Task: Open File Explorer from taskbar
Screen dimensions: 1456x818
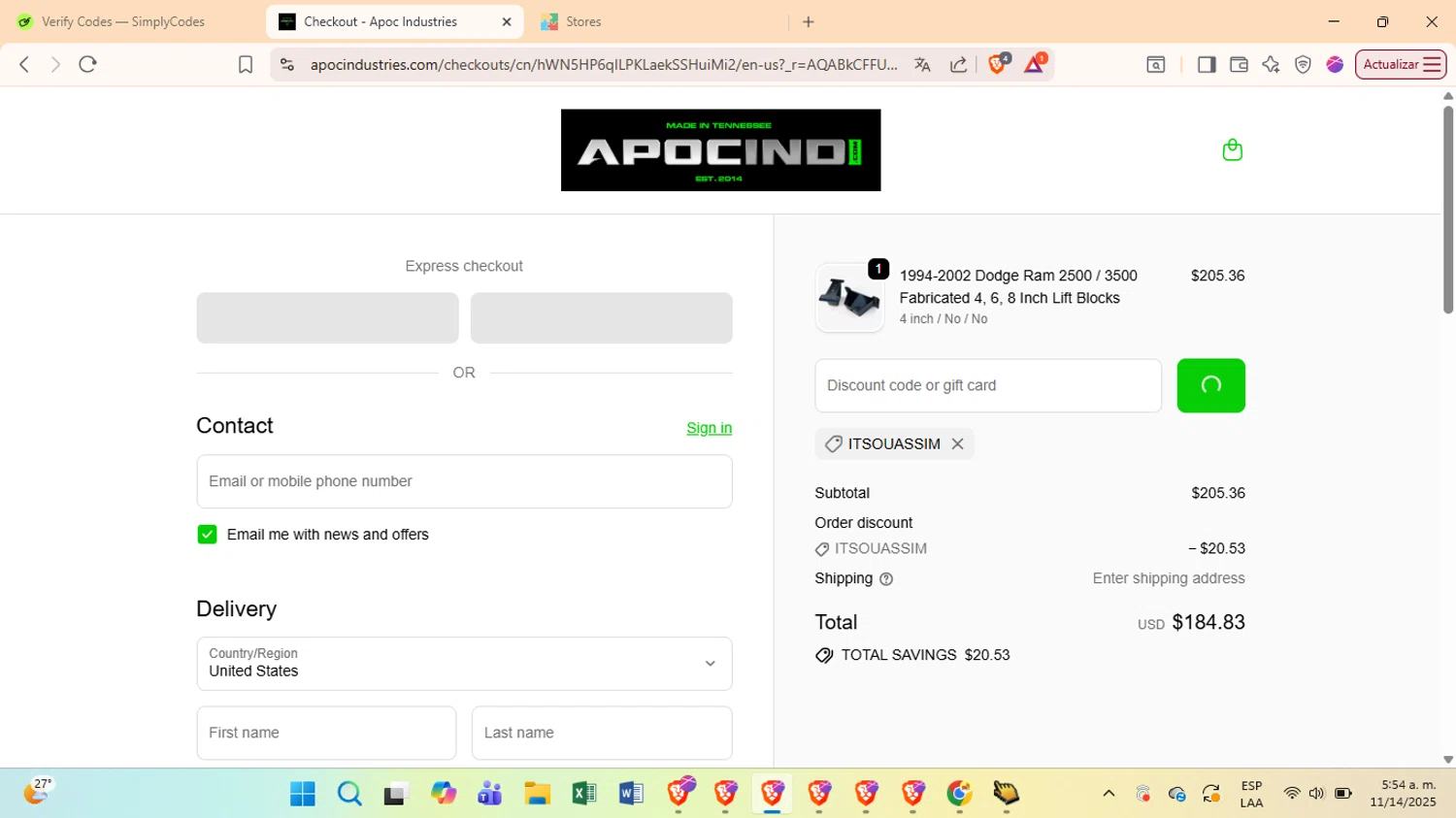Action: click(537, 794)
